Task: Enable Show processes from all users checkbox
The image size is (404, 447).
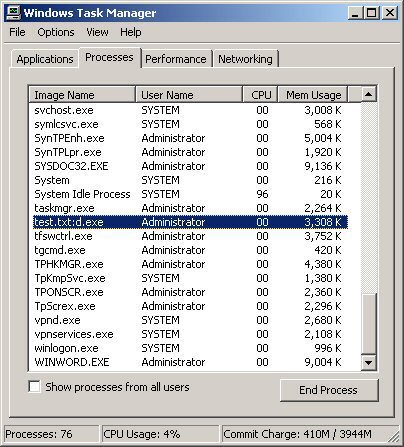Action: click(35, 387)
